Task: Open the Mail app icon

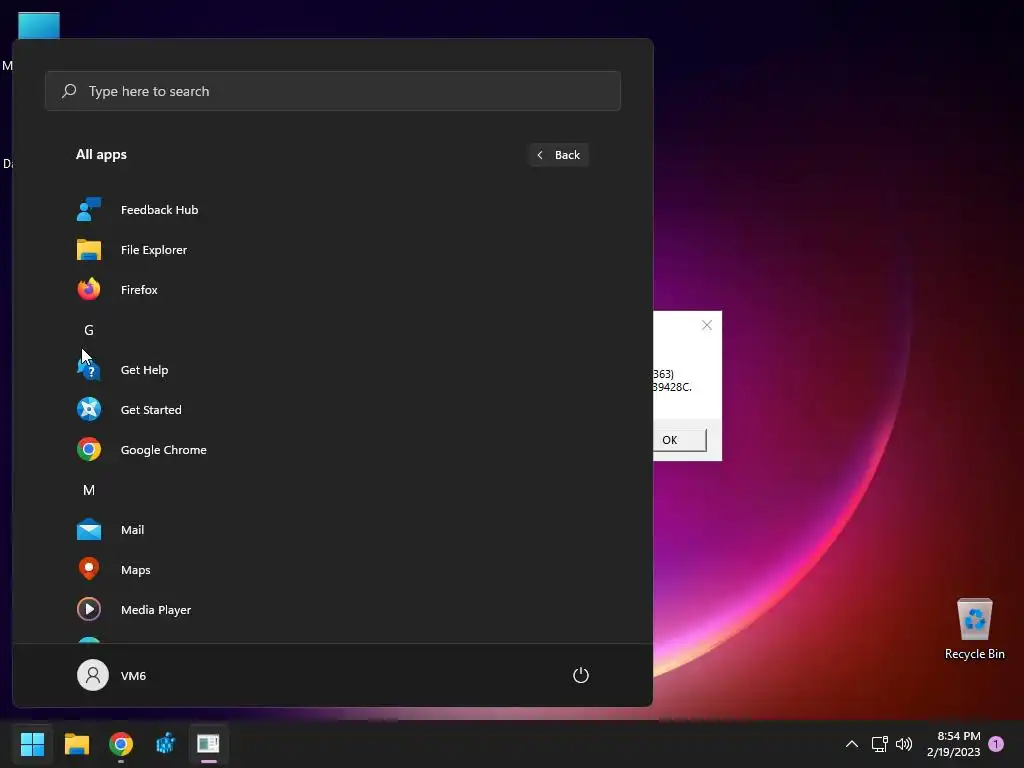Action: pos(89,530)
